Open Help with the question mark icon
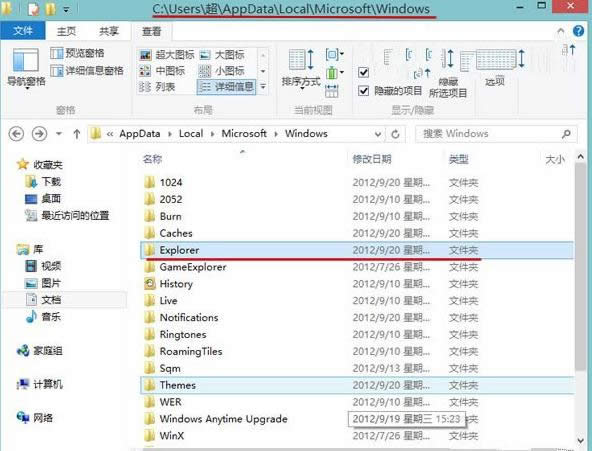Image resolution: width=592 pixels, height=451 pixels. pos(578,31)
